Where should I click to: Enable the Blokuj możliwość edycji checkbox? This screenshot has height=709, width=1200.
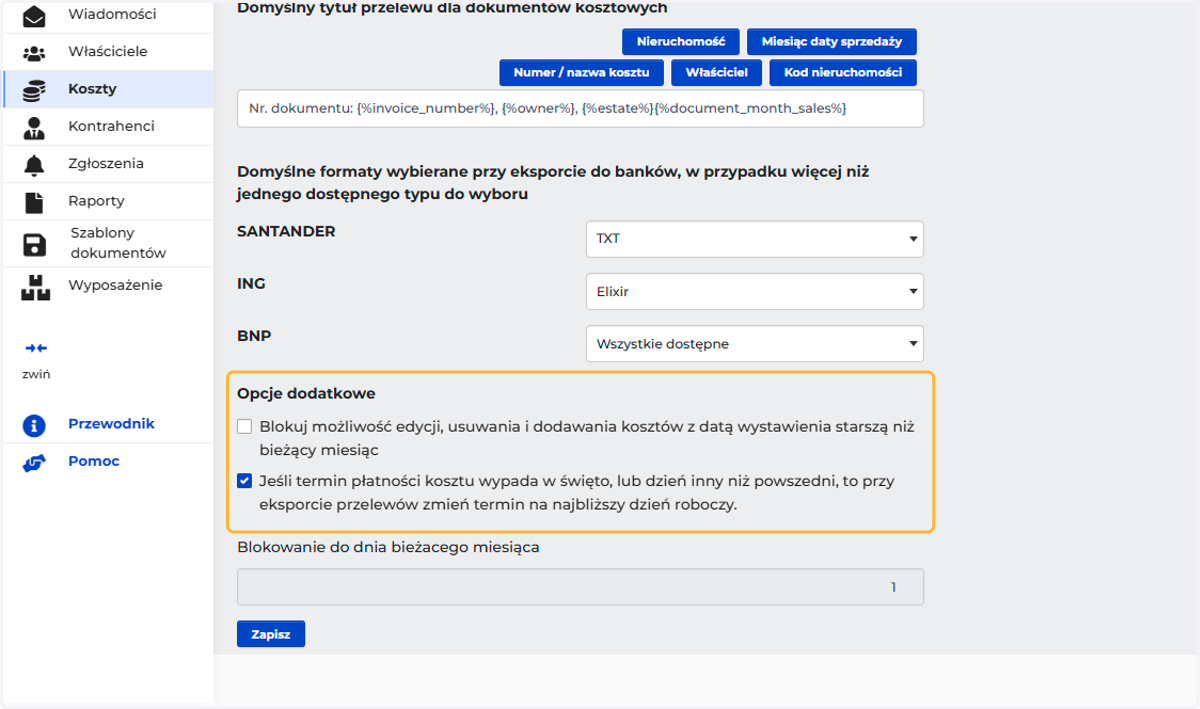pos(245,427)
